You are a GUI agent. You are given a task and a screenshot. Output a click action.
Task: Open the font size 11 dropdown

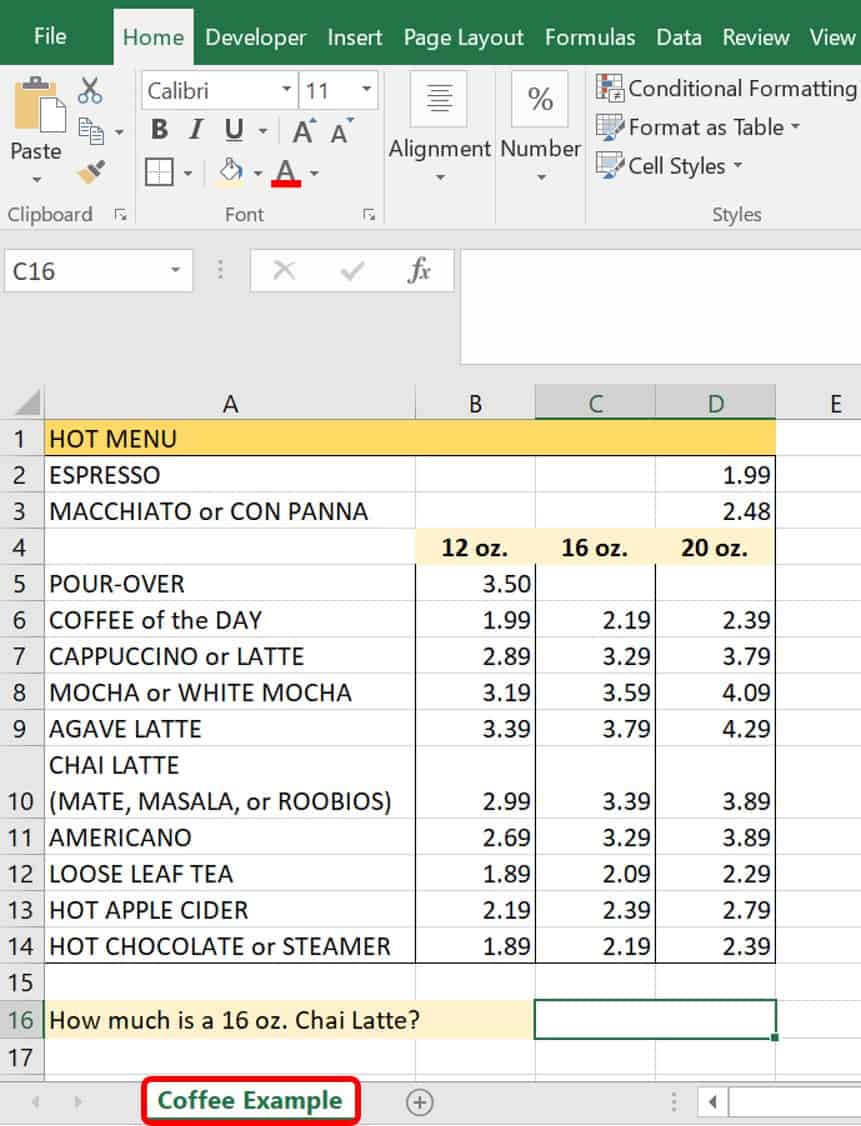click(x=366, y=90)
